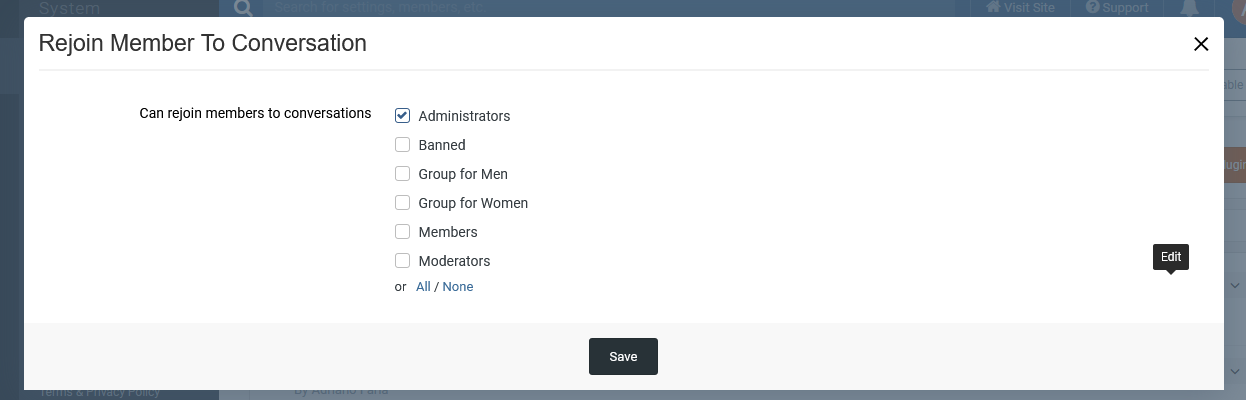This screenshot has height=400, width=1246.
Task: Click the All groups link
Action: [x=423, y=287]
